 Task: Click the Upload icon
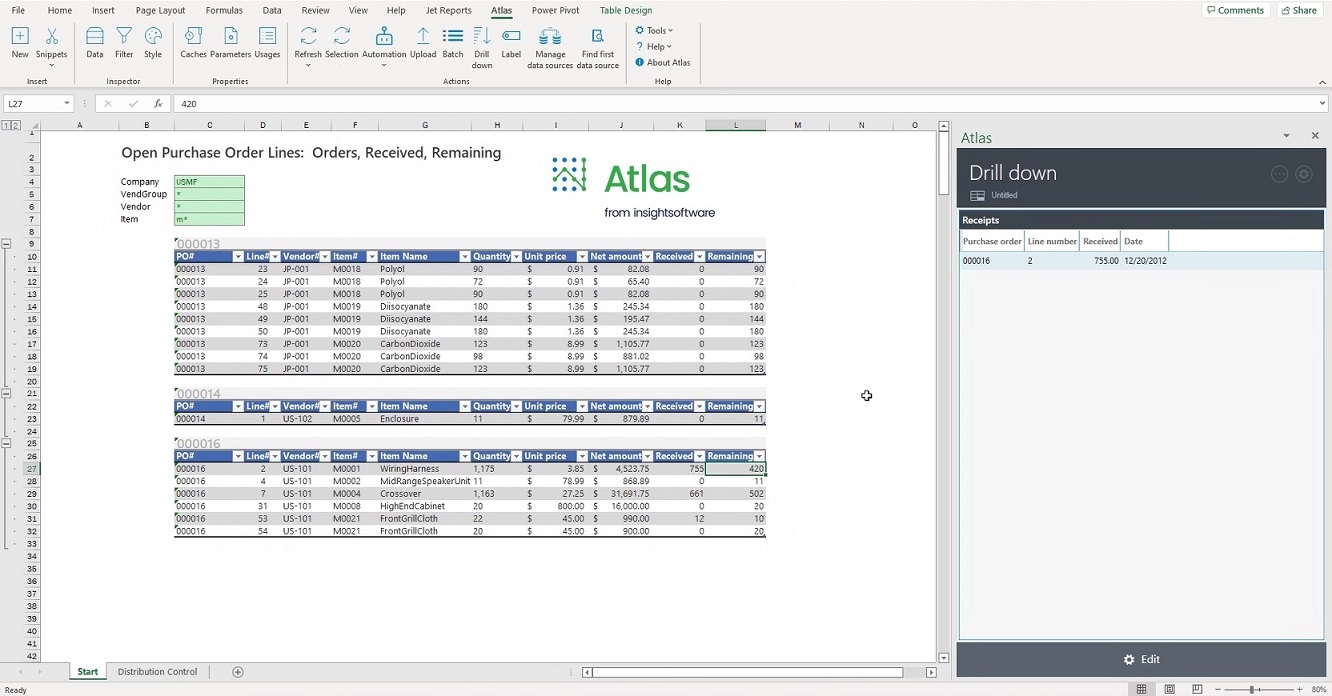pos(423,42)
